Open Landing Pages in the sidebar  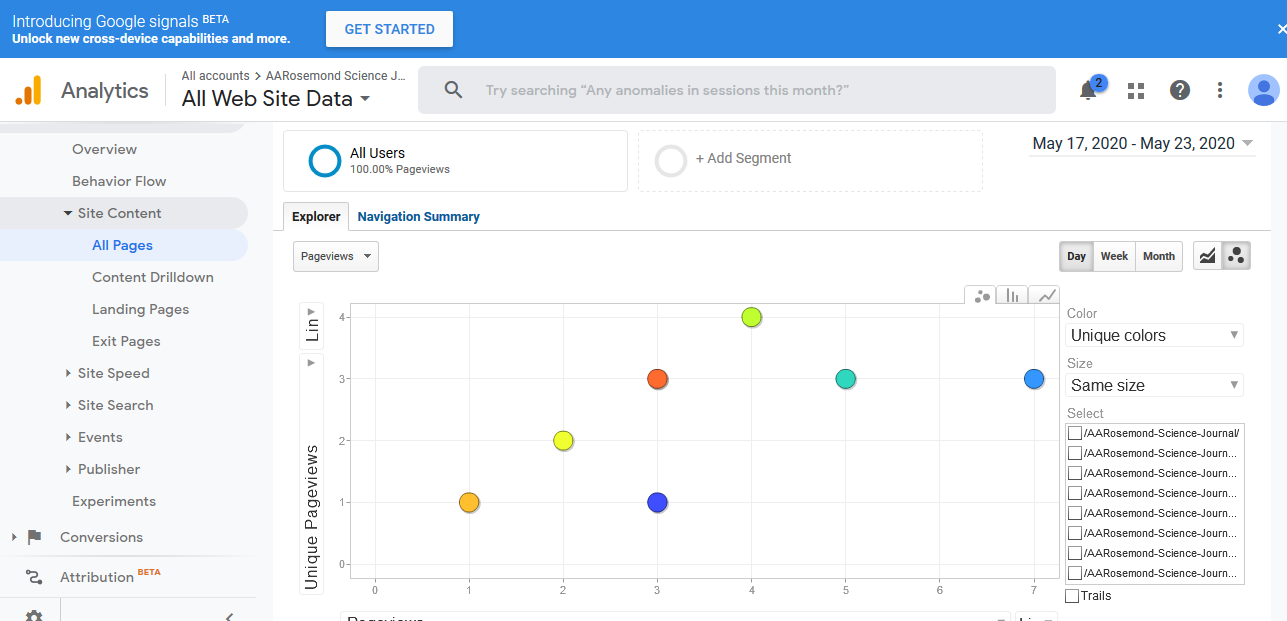pos(140,309)
